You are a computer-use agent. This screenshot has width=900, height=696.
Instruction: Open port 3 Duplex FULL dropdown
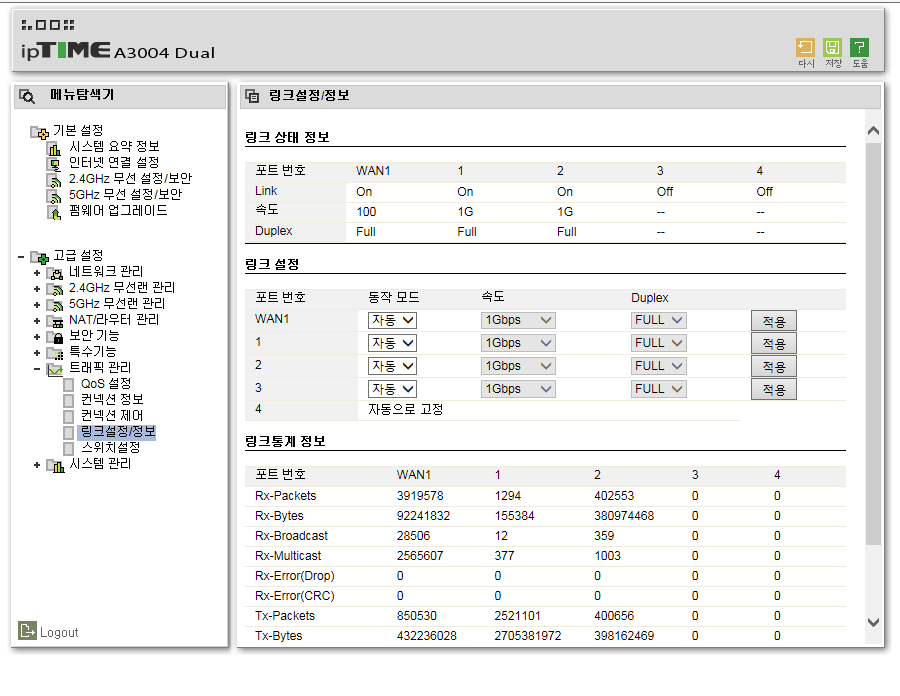coord(658,389)
